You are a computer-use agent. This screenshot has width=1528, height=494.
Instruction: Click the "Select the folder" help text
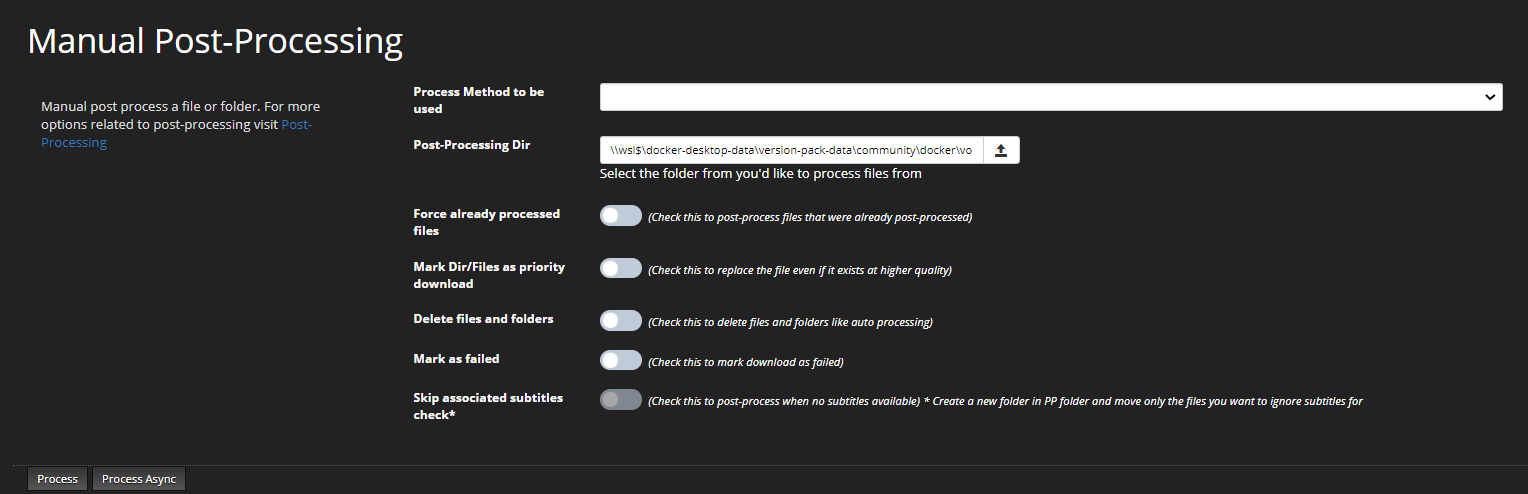pos(760,174)
